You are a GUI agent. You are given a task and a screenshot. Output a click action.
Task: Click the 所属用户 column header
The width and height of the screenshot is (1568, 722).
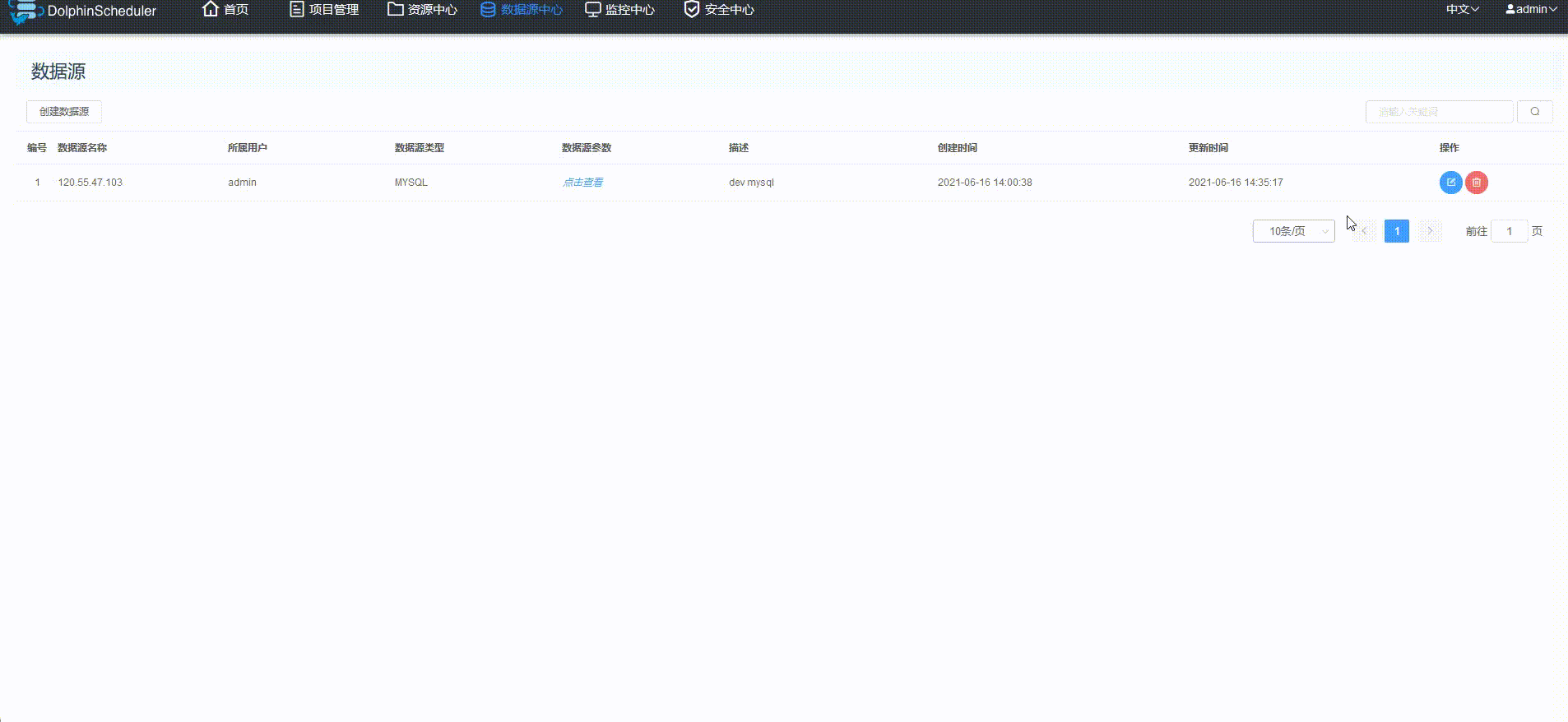(x=248, y=148)
